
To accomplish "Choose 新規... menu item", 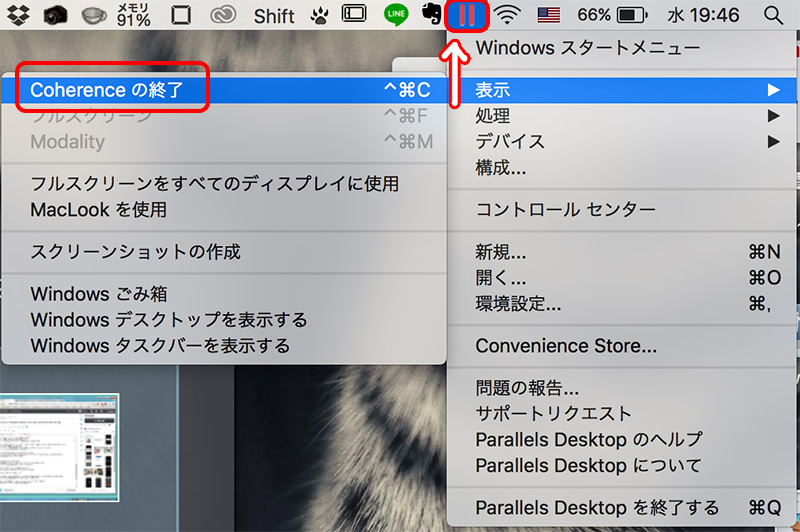I will coord(622,252).
